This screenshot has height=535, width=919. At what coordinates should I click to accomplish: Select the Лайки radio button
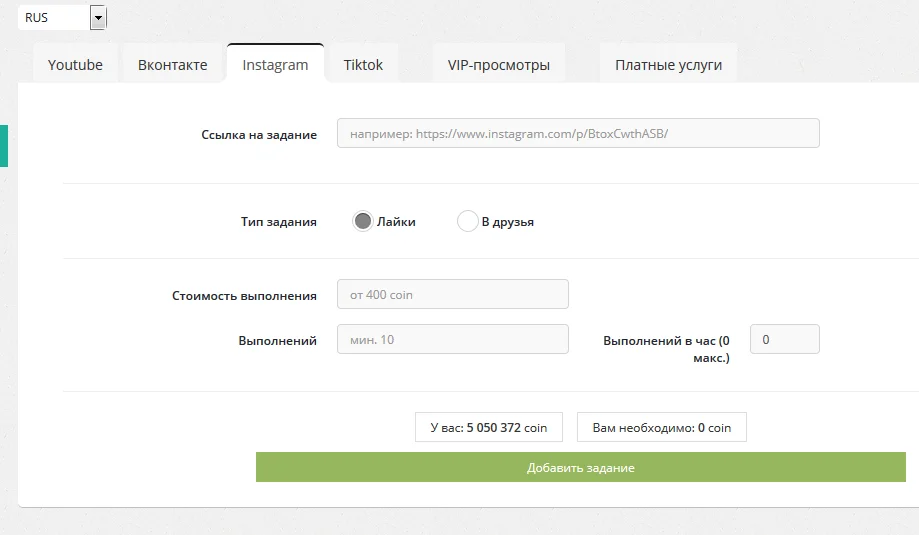point(363,221)
